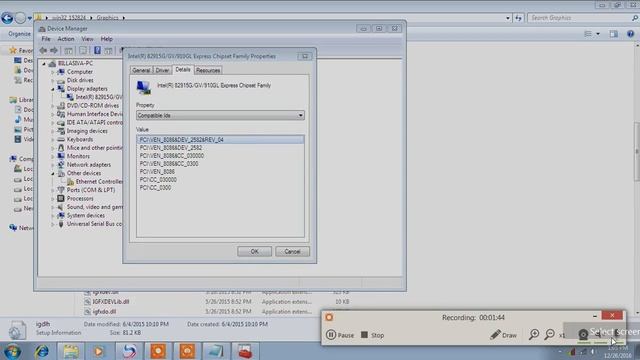Viewport: 640px width, 360px height.
Task: Open the Help menu in Device Manager
Action: coord(107,39)
